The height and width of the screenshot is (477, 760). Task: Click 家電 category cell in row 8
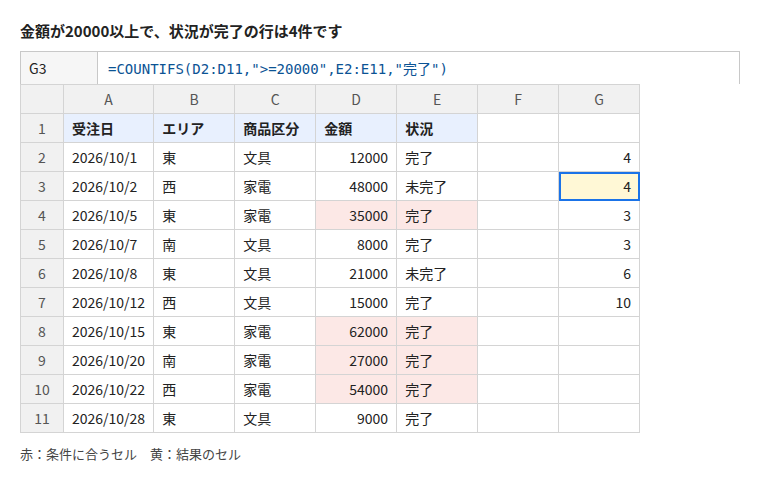pos(275,332)
